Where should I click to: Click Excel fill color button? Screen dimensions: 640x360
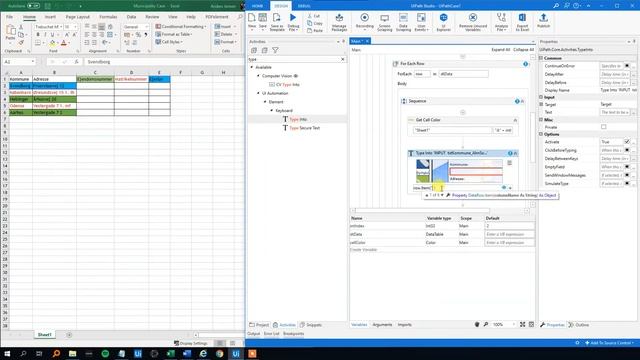pyautogui.click(x=52, y=43)
